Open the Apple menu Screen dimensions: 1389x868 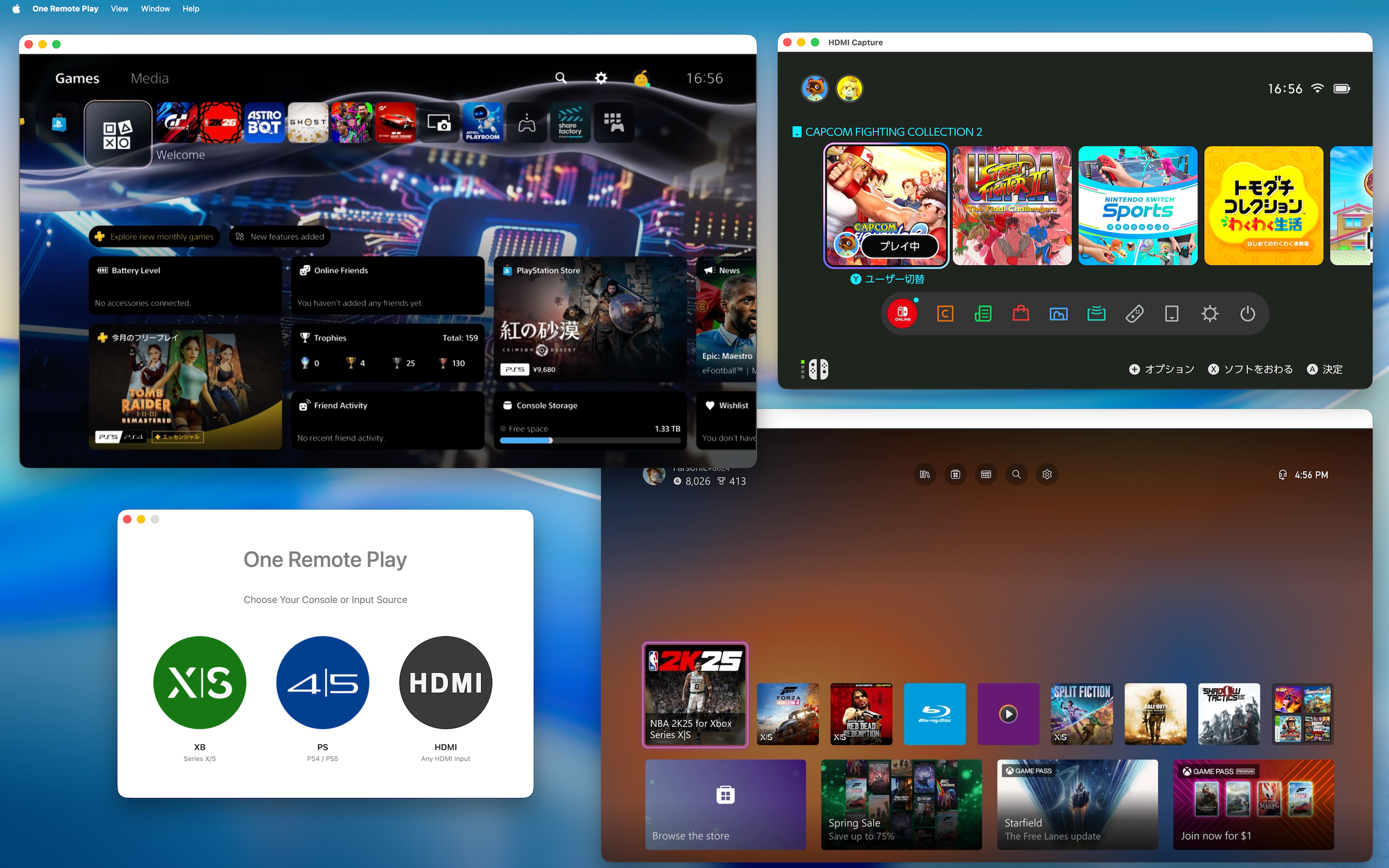(16, 9)
